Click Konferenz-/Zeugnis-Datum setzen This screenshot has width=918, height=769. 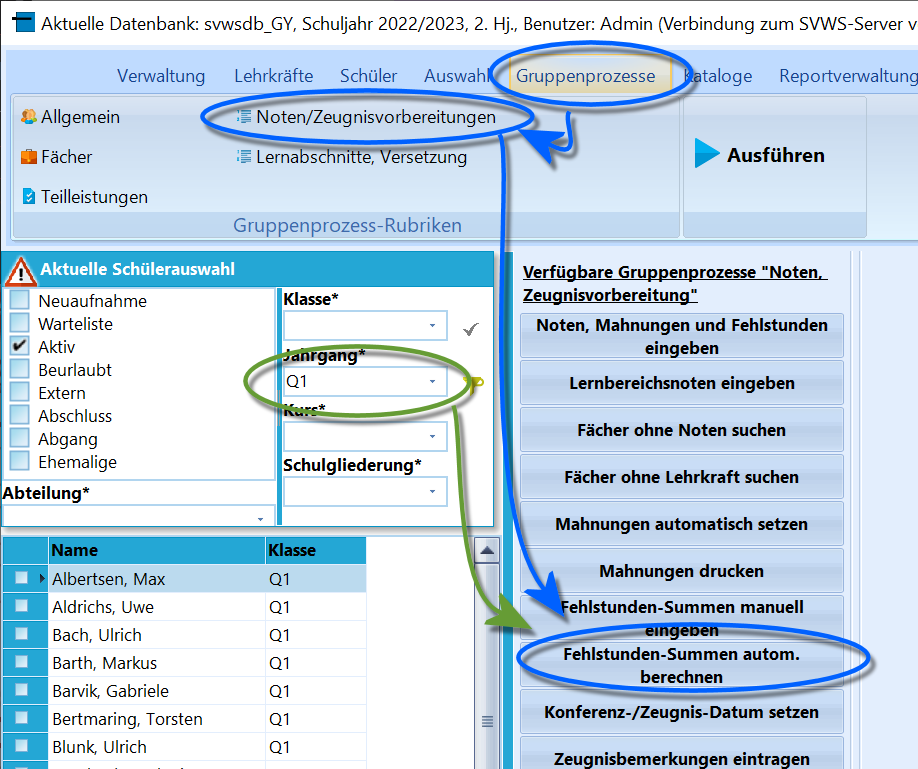click(681, 711)
